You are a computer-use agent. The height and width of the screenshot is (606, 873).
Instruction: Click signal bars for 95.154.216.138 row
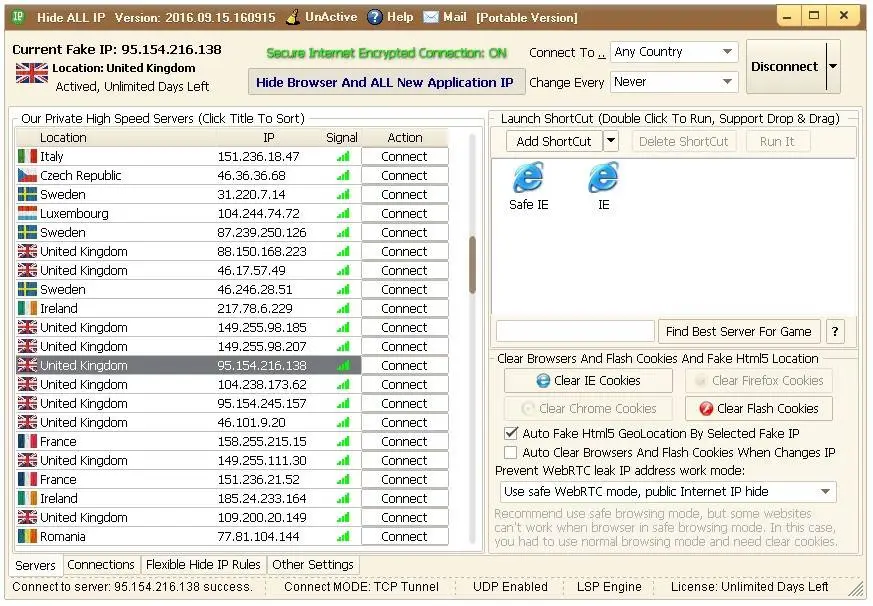click(x=344, y=365)
